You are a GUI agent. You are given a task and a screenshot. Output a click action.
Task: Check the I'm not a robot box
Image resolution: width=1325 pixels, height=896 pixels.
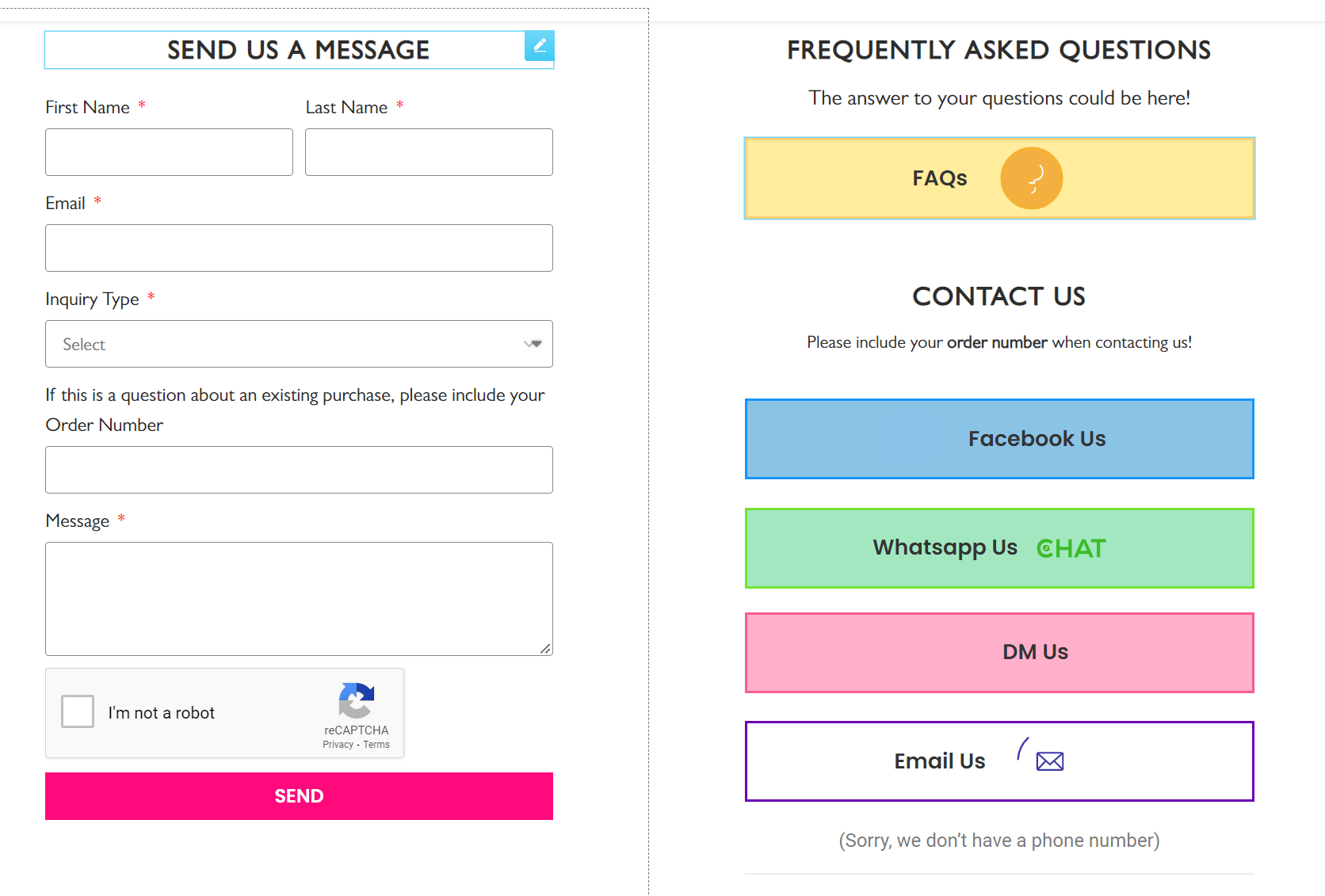(78, 711)
